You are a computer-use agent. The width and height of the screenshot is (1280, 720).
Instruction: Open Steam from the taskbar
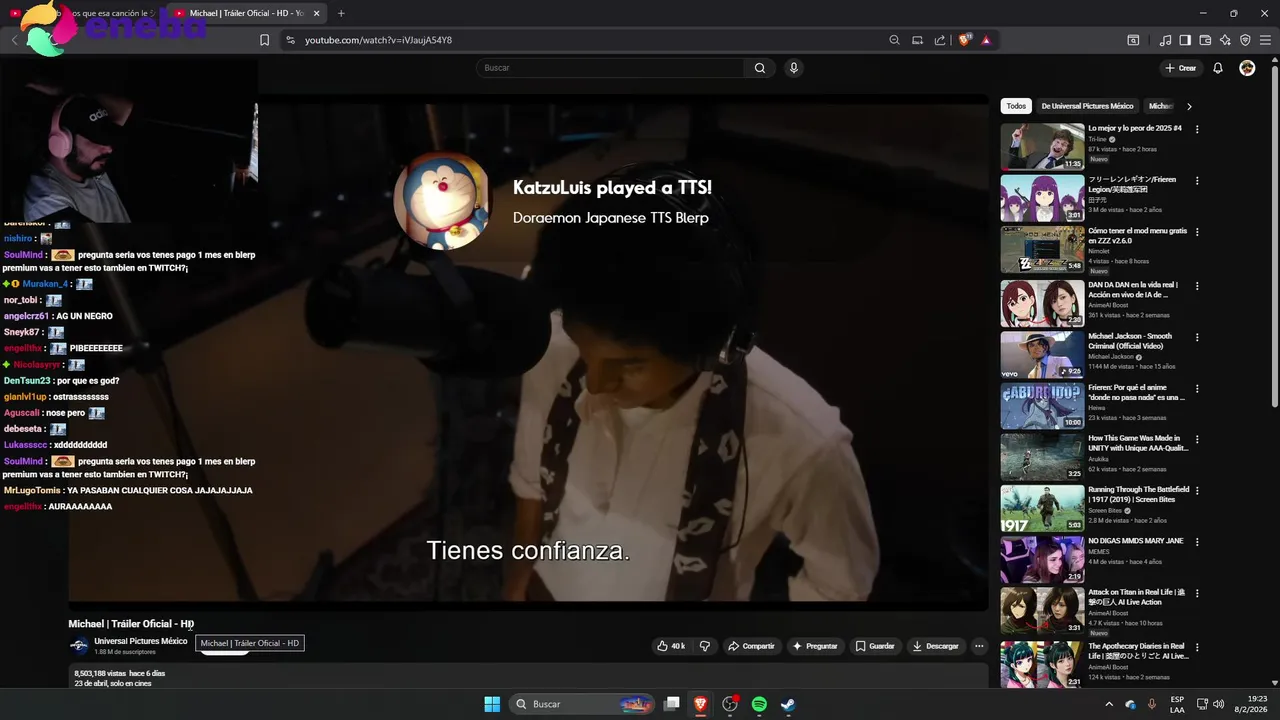(x=788, y=704)
